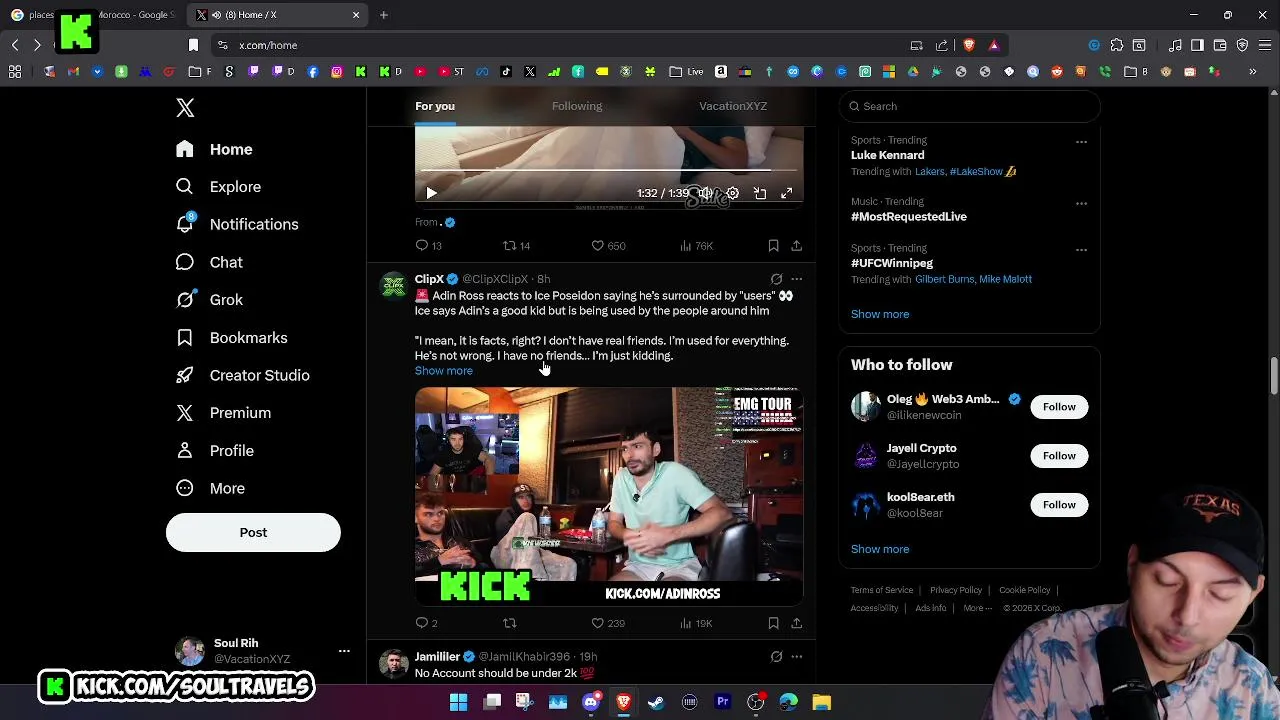The width and height of the screenshot is (1280, 720).
Task: Show more trending topics
Action: [x=880, y=314]
